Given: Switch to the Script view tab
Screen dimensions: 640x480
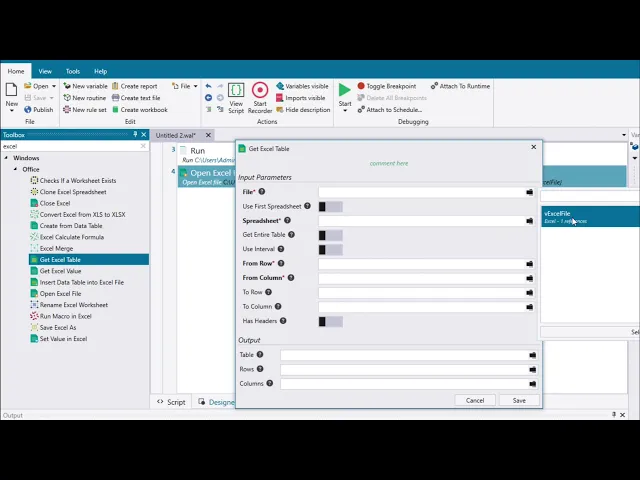Looking at the screenshot, I should (172, 402).
